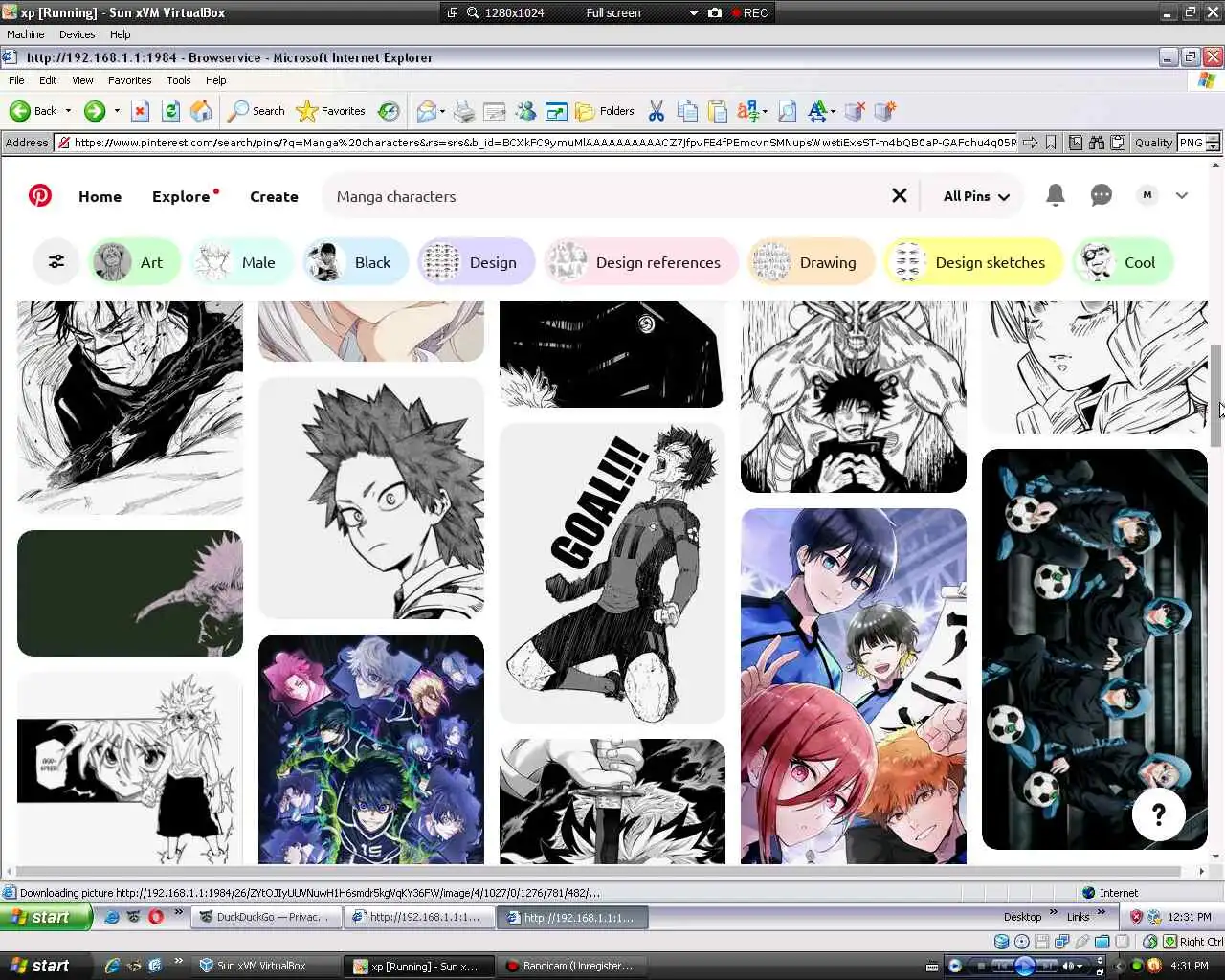Stop loading with the red X toolbar icon
This screenshot has height=980, width=1225.
(x=140, y=111)
